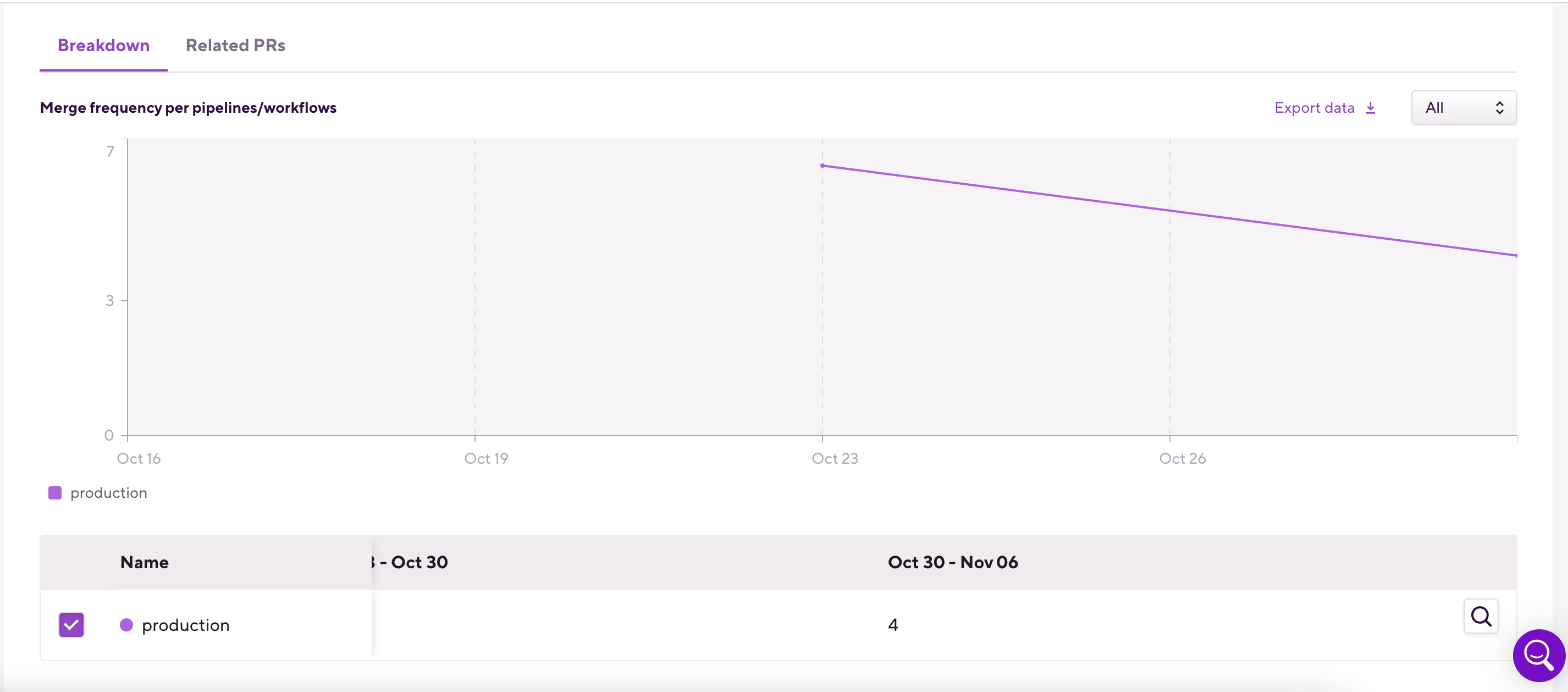This screenshot has height=692, width=1568.
Task: Click the Oct 26 axis label
Action: click(x=1181, y=459)
